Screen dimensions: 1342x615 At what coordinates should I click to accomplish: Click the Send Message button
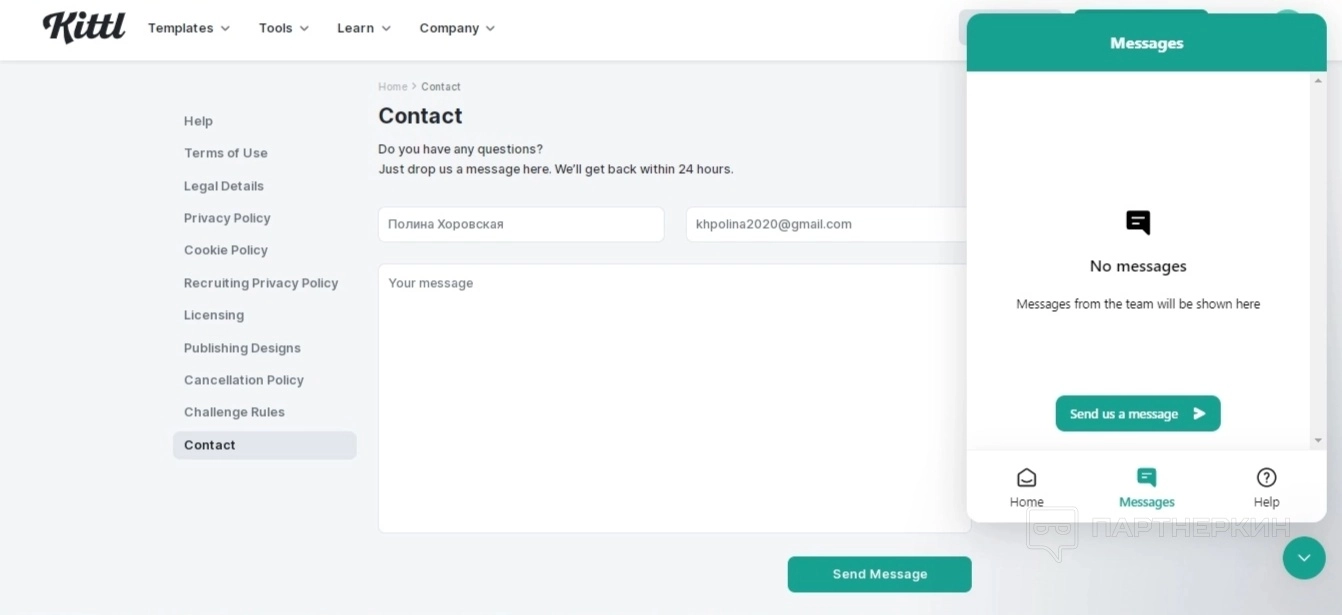[x=879, y=574]
